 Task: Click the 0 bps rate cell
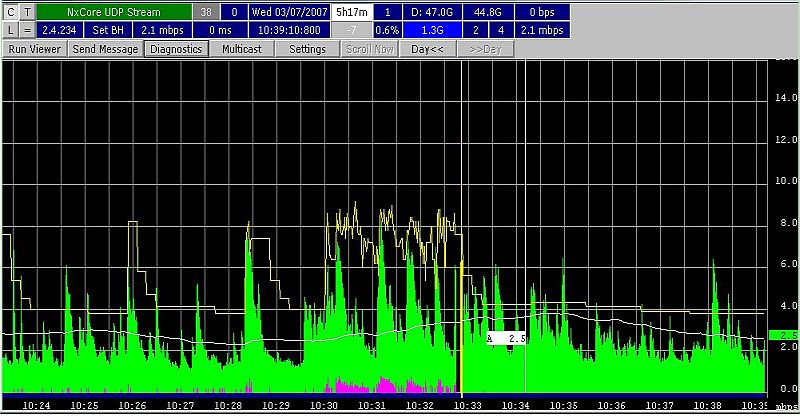542,12
